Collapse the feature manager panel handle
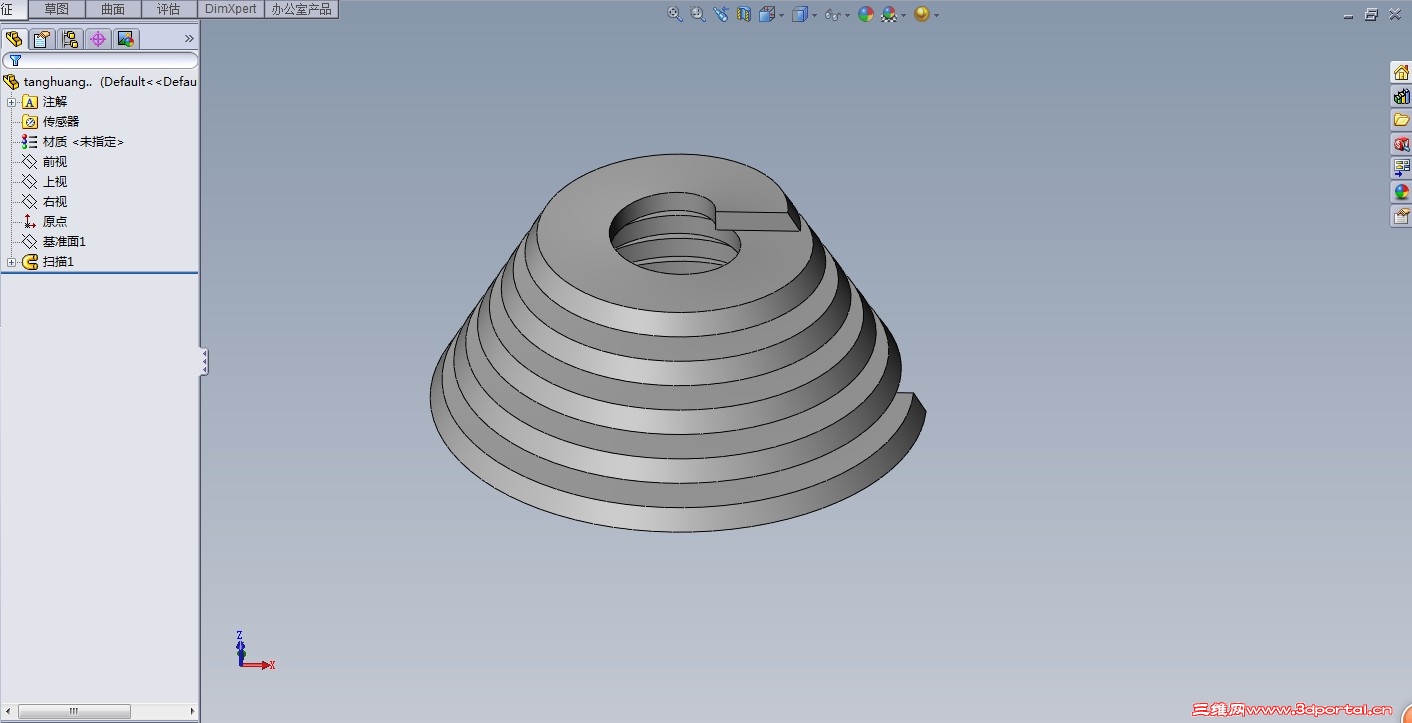This screenshot has width=1412, height=723. (x=204, y=361)
